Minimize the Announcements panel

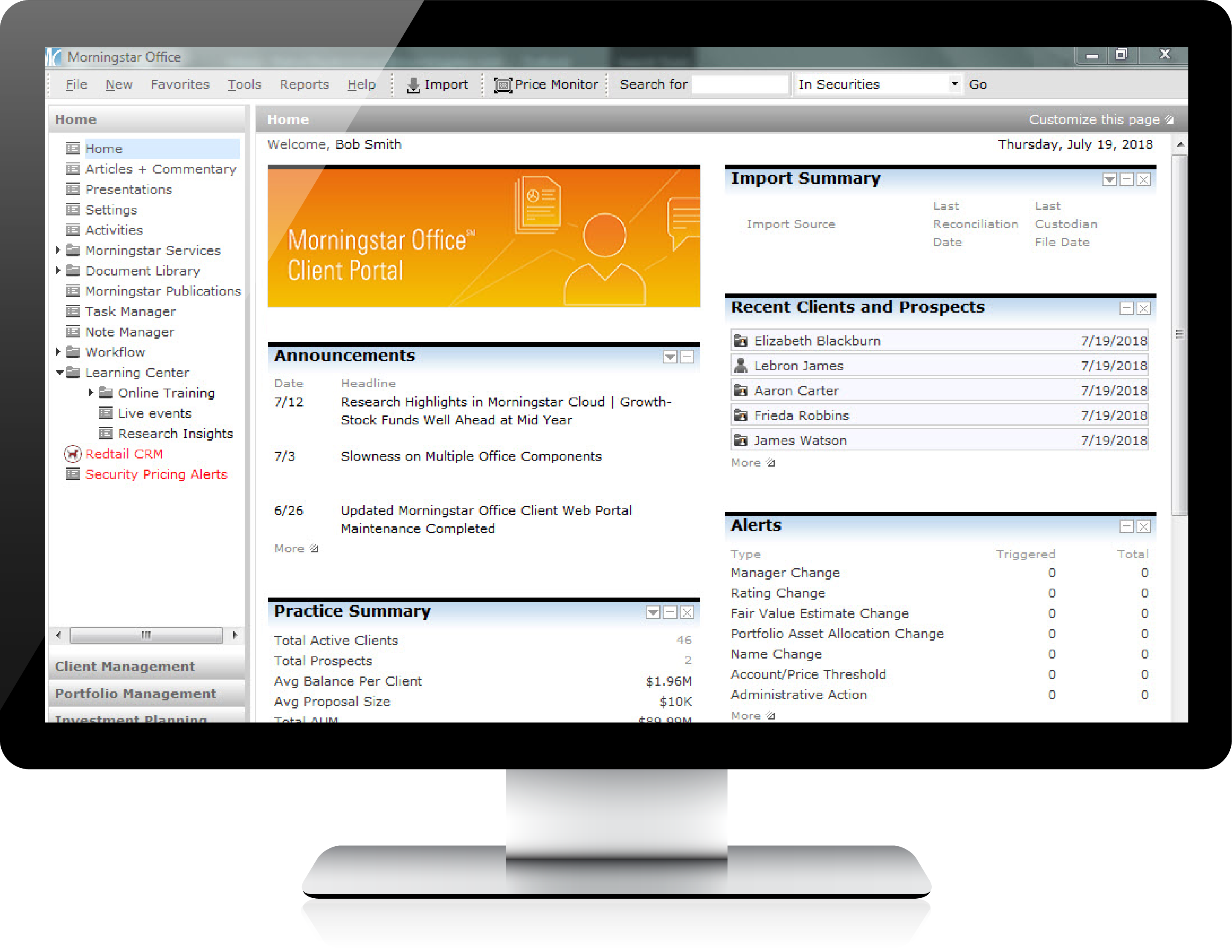point(687,357)
